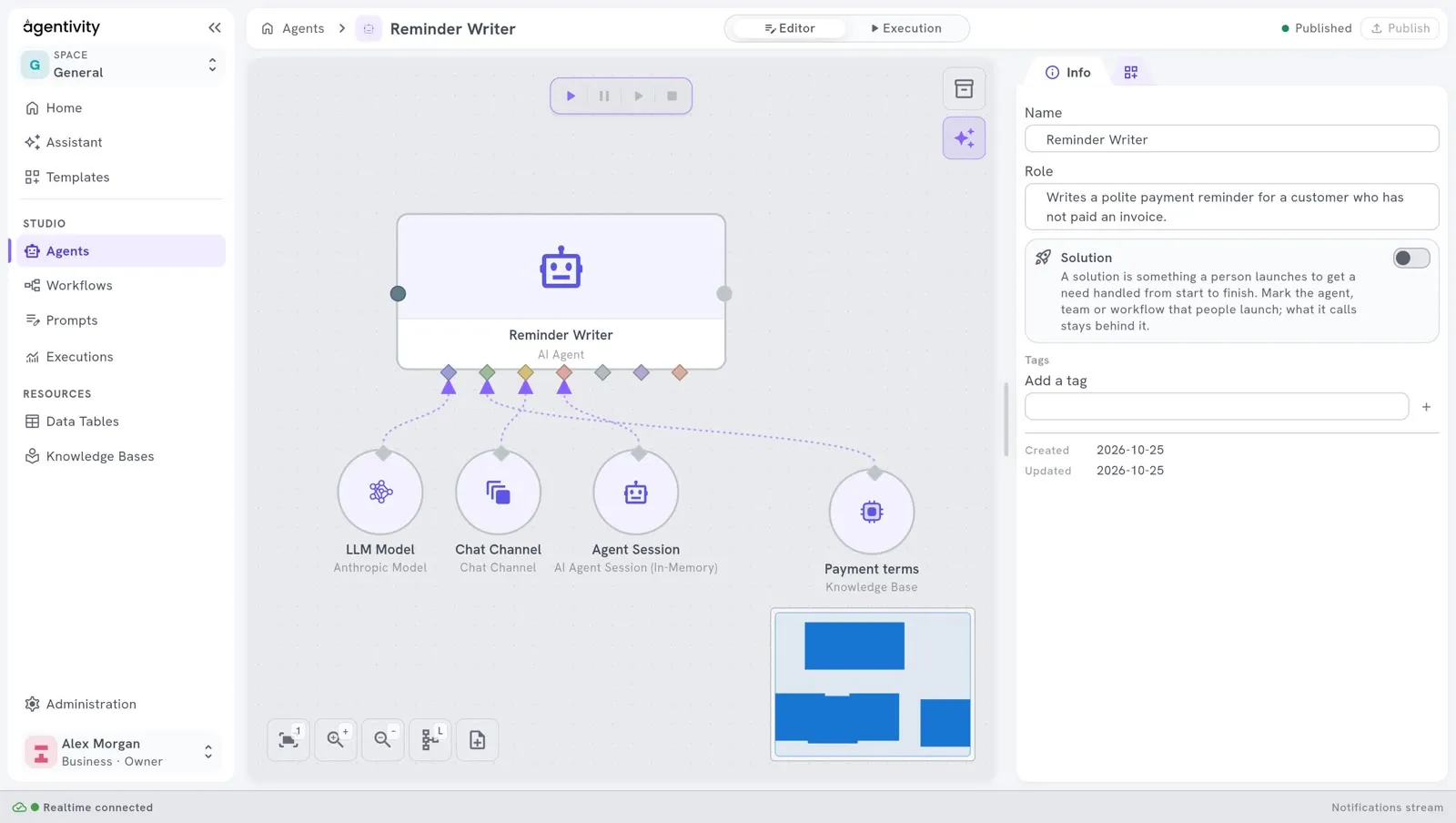
Task: Open Agents in the sidebar
Action: 121,251
